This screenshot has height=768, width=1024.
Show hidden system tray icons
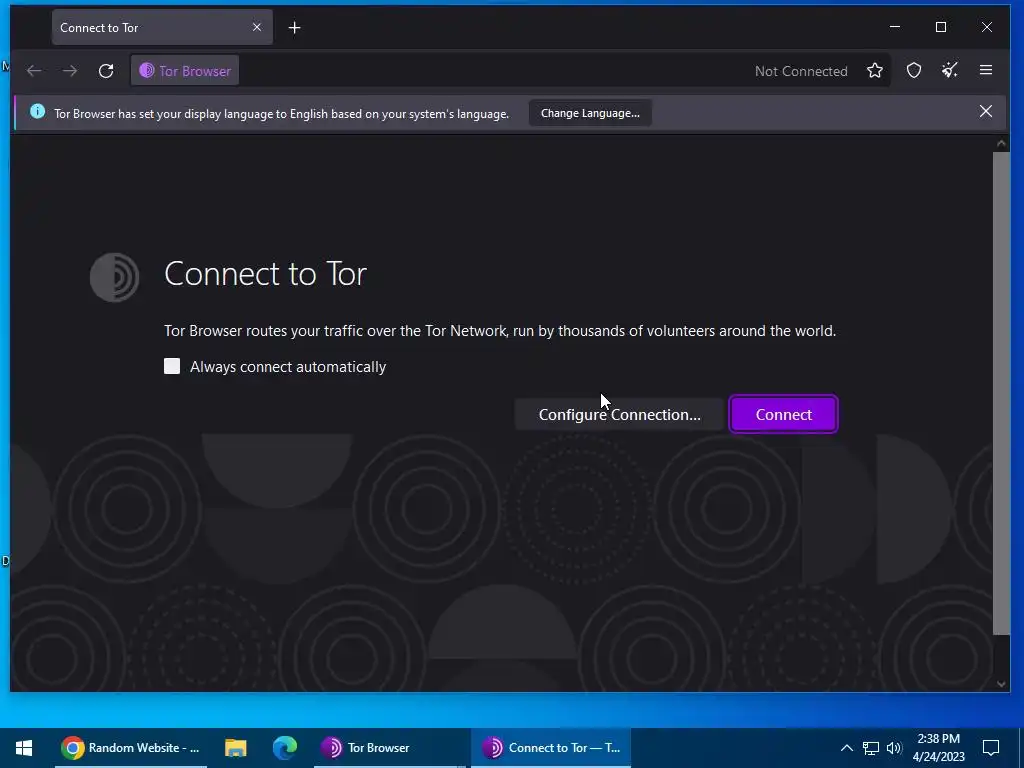tap(846, 748)
